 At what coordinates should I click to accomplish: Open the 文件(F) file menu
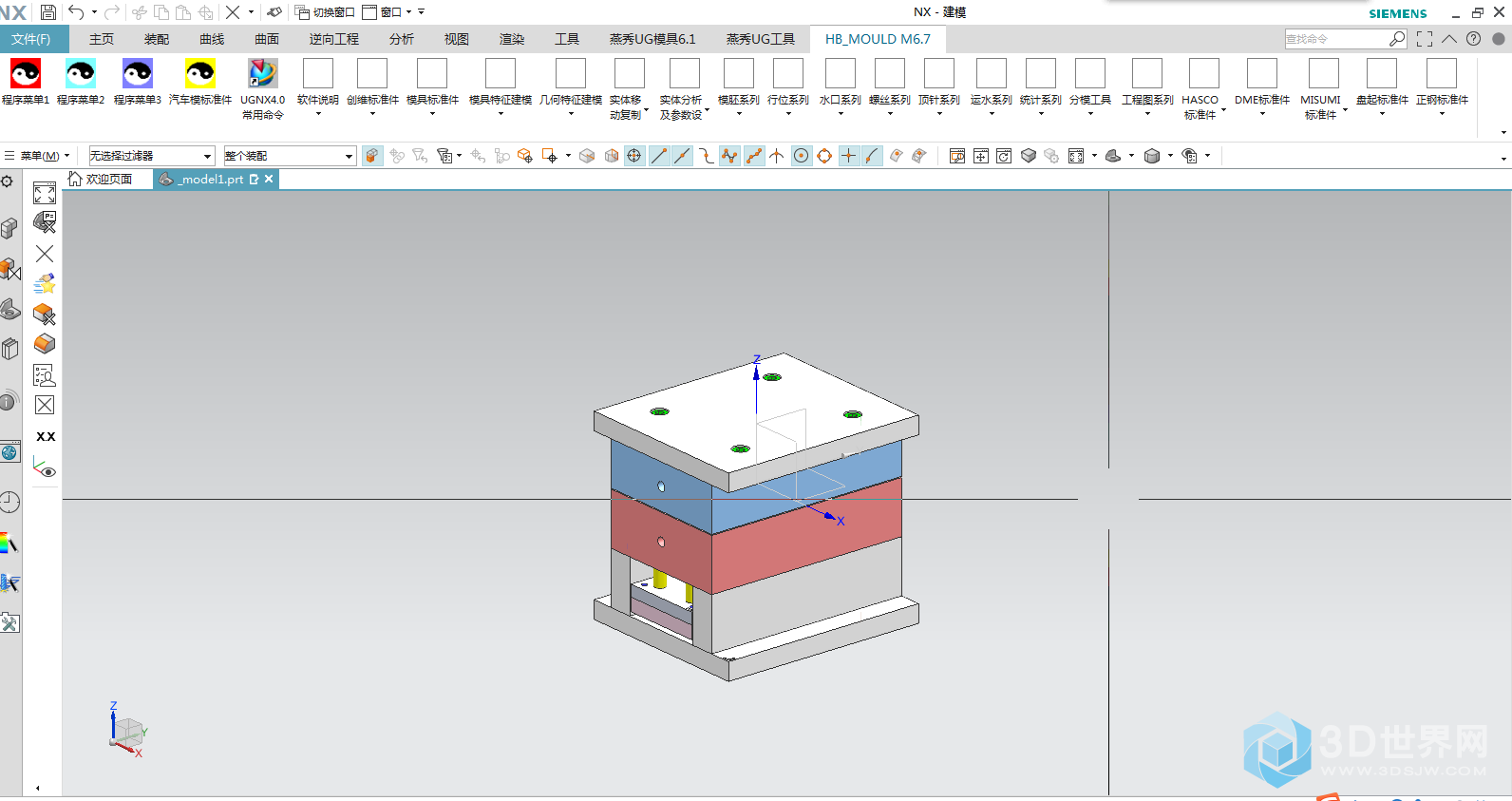(31, 39)
